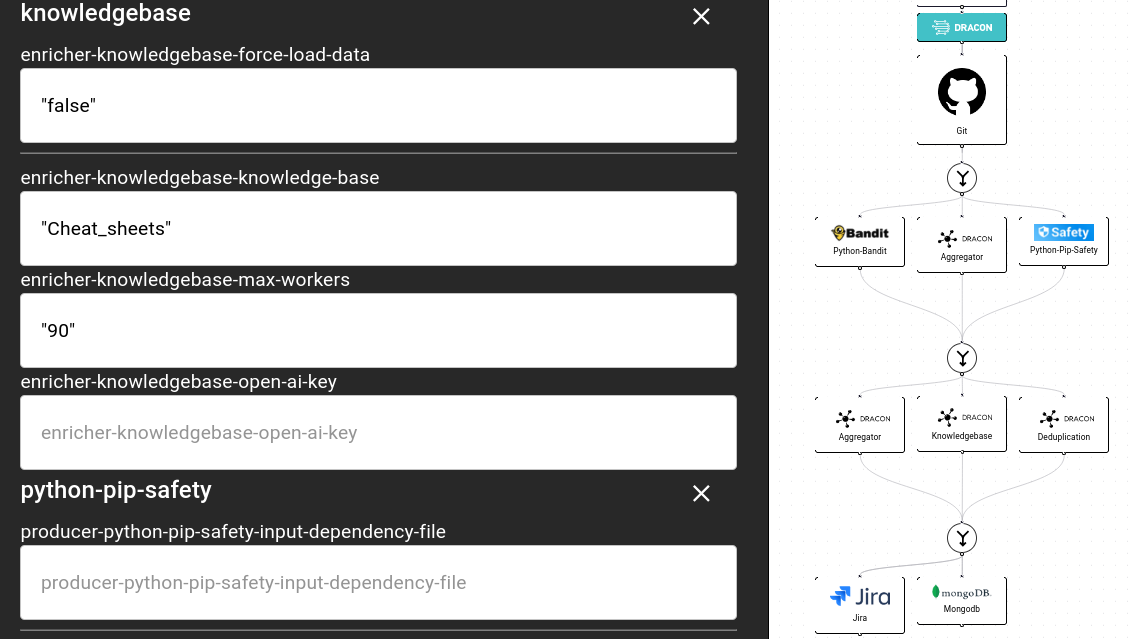Close the knowledgebase configuration section
Screen dimensions: 1132x639
[700, 17]
